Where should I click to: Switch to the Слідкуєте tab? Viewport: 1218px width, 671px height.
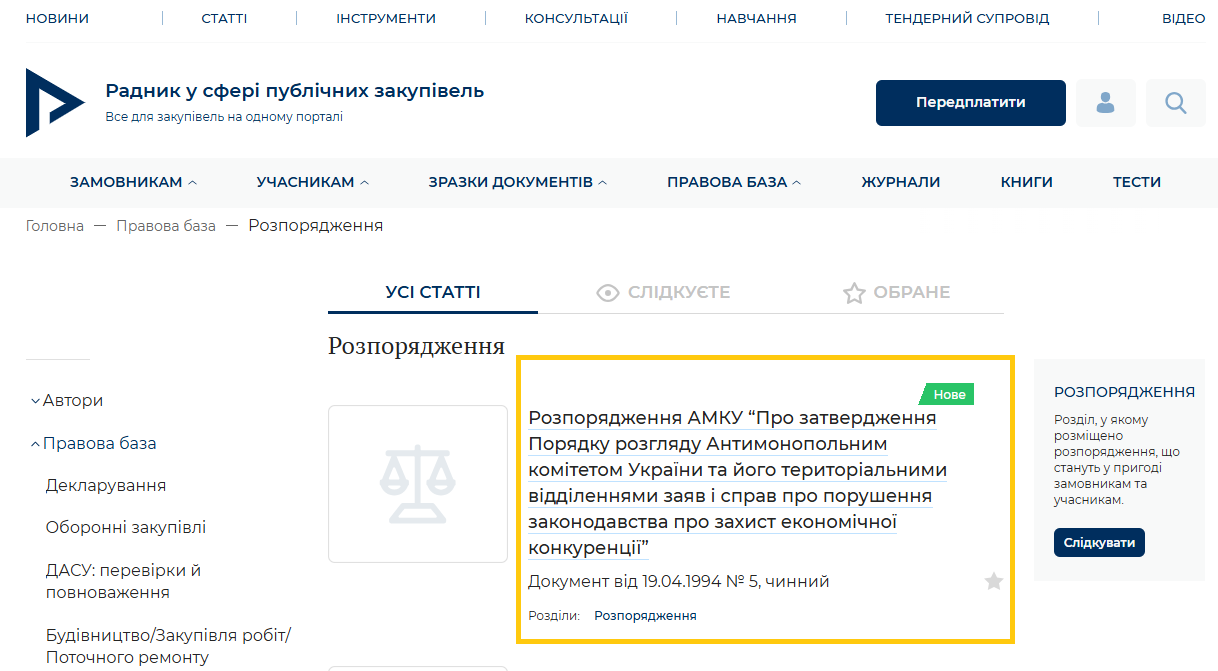click(x=663, y=293)
